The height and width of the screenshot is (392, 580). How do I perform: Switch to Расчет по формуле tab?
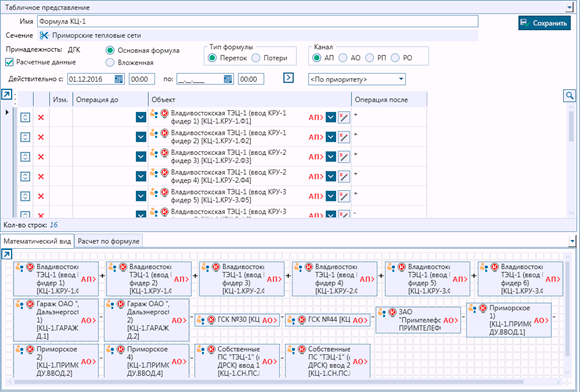(108, 241)
